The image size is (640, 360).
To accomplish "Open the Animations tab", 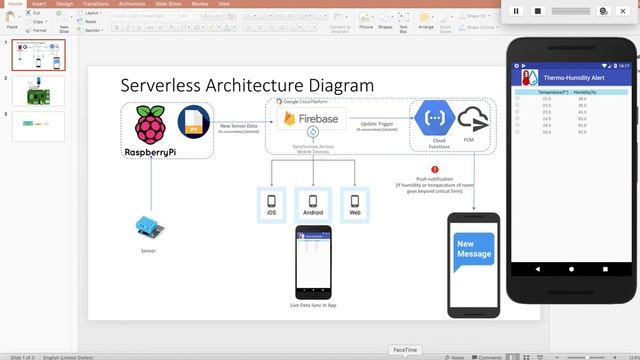I will 132,4.
